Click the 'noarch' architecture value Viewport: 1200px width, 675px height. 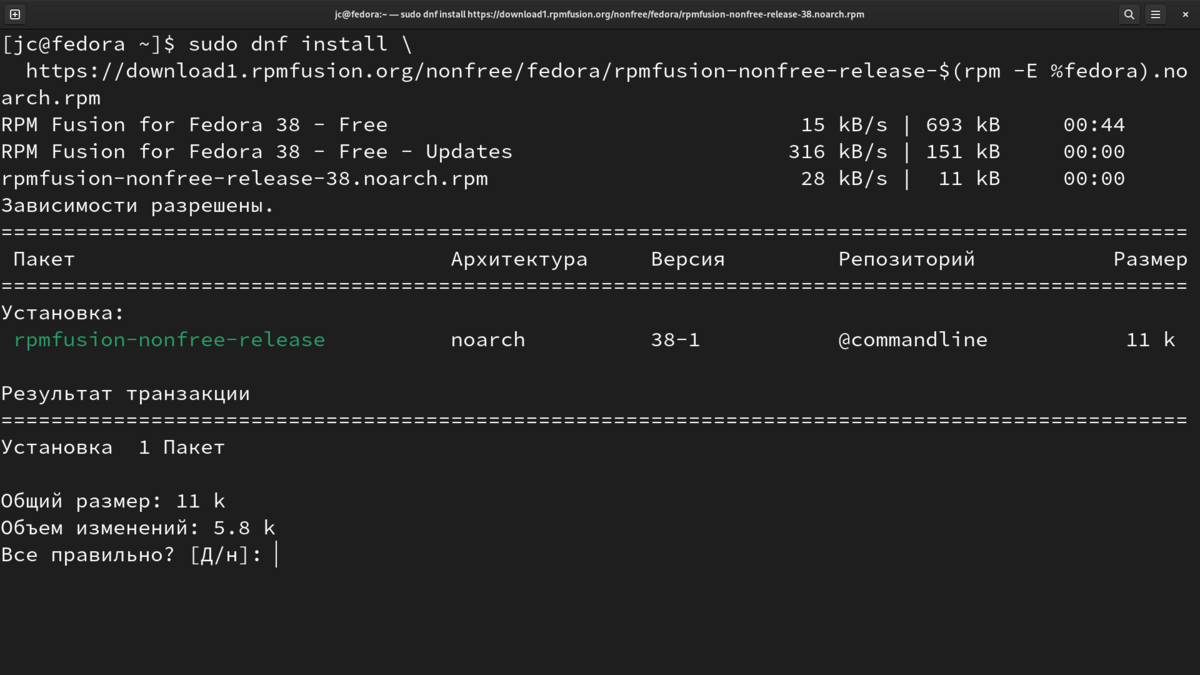[488, 340]
